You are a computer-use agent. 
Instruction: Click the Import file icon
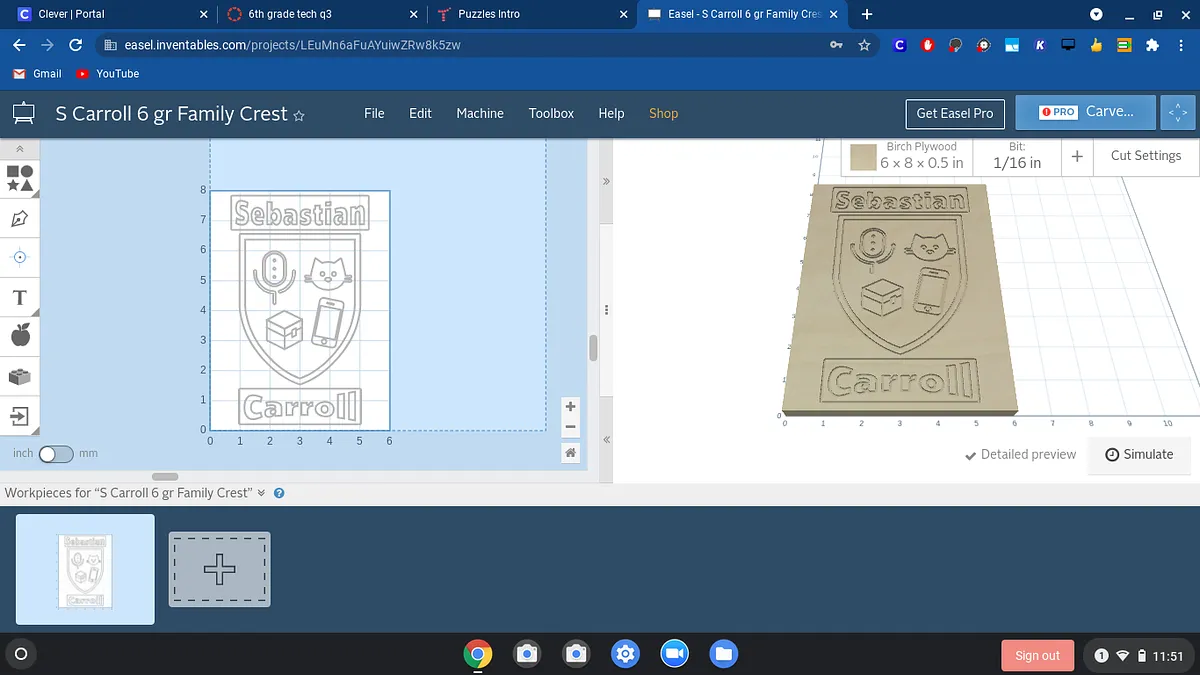20,415
